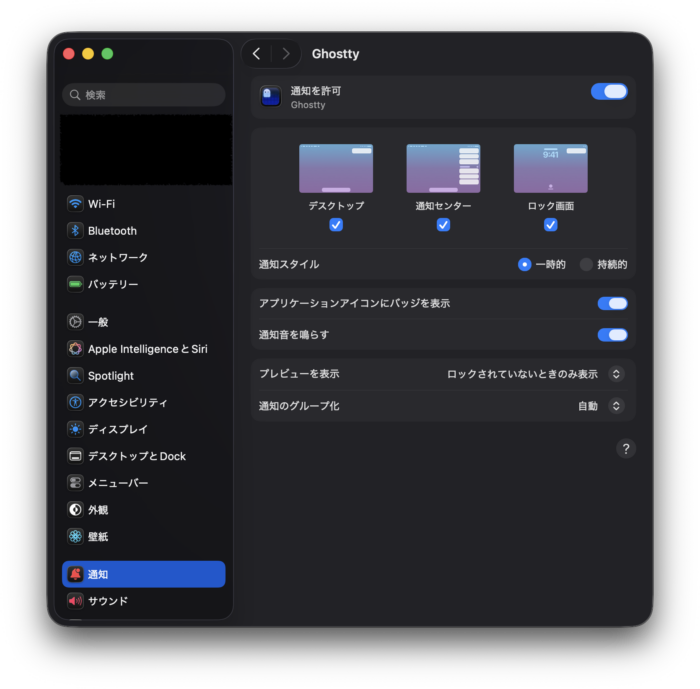This screenshot has width=700, height=689.
Task: Click the 検索 search field
Action: coord(143,95)
